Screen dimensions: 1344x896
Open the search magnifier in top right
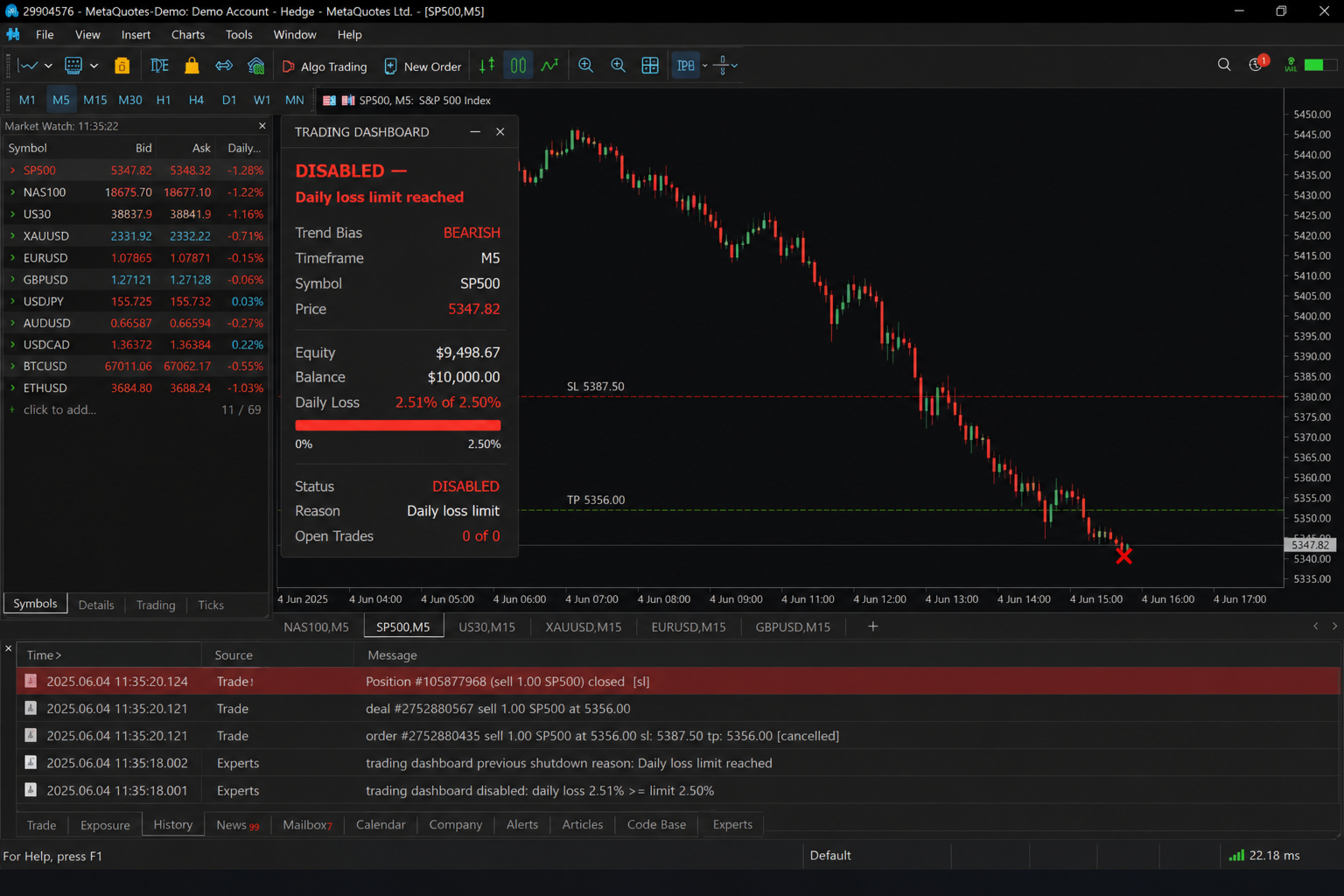(1224, 65)
